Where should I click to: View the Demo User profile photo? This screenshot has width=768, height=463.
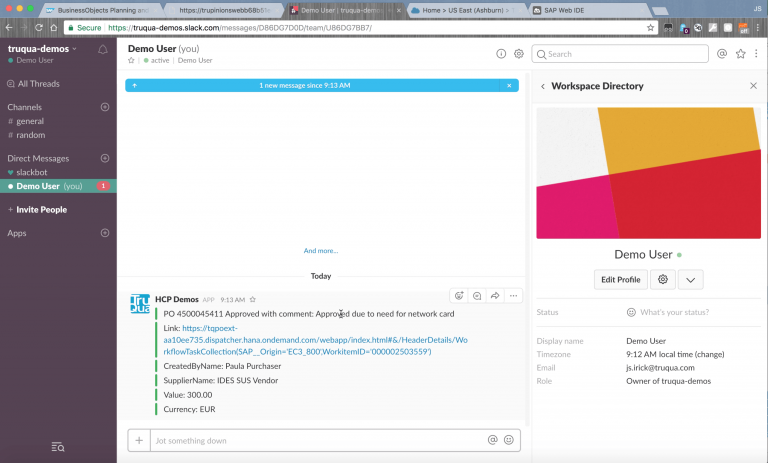(648, 173)
